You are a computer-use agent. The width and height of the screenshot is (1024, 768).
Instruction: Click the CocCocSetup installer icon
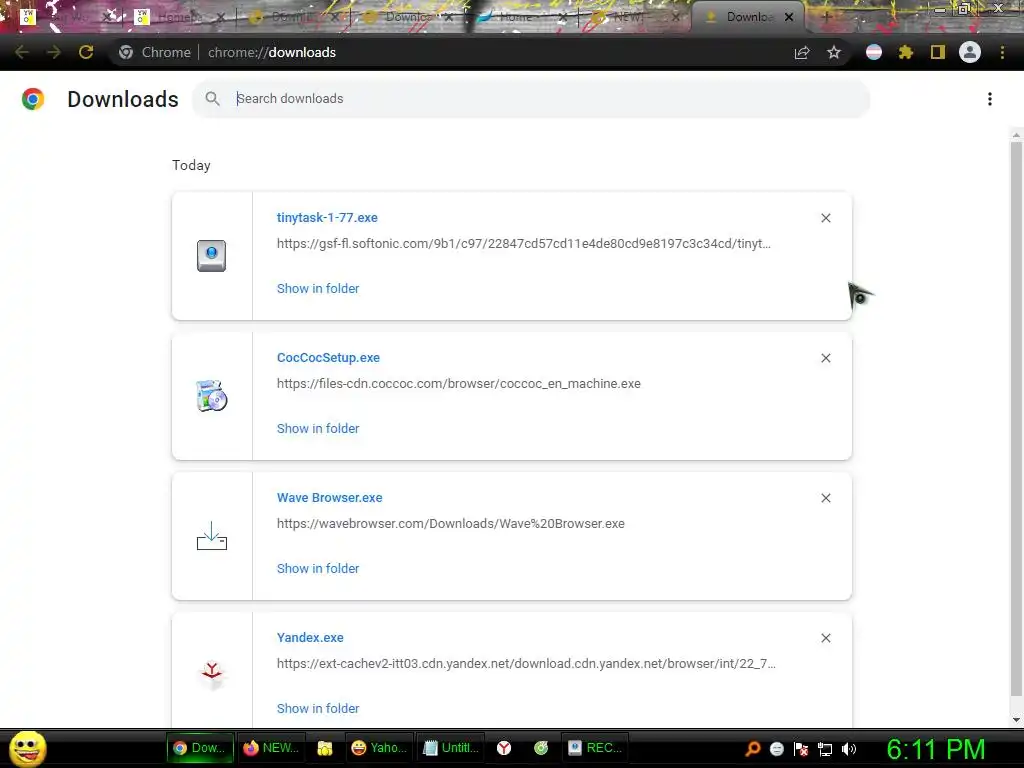coord(212,396)
